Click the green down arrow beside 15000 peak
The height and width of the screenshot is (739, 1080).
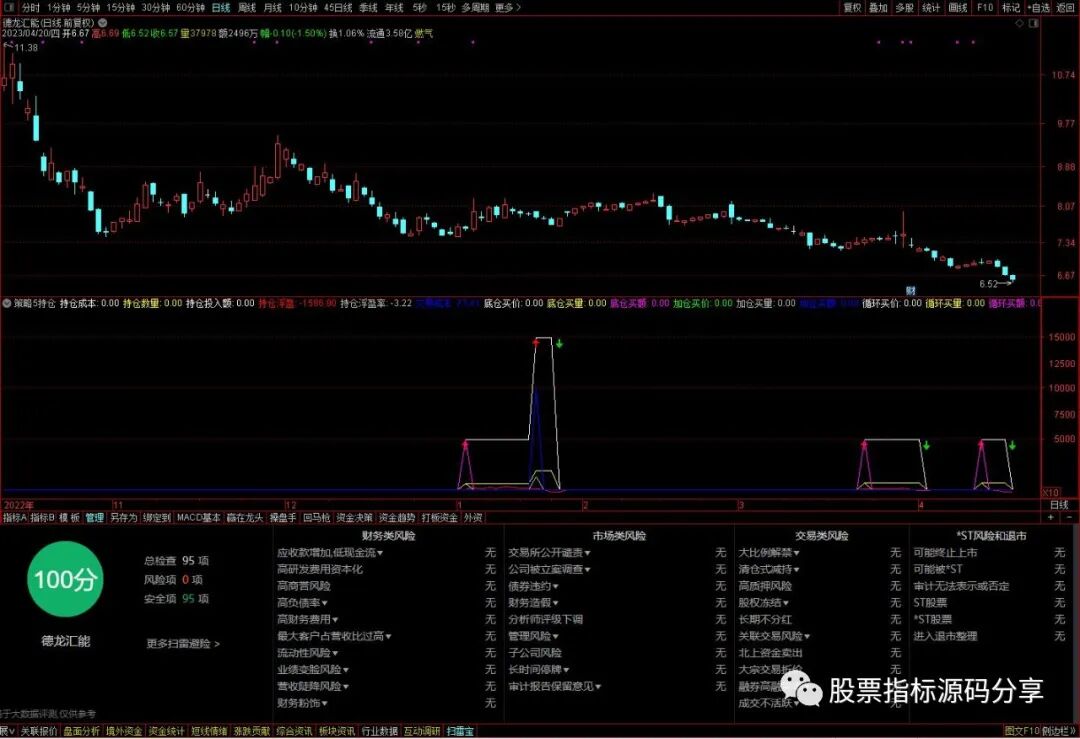pyautogui.click(x=559, y=343)
